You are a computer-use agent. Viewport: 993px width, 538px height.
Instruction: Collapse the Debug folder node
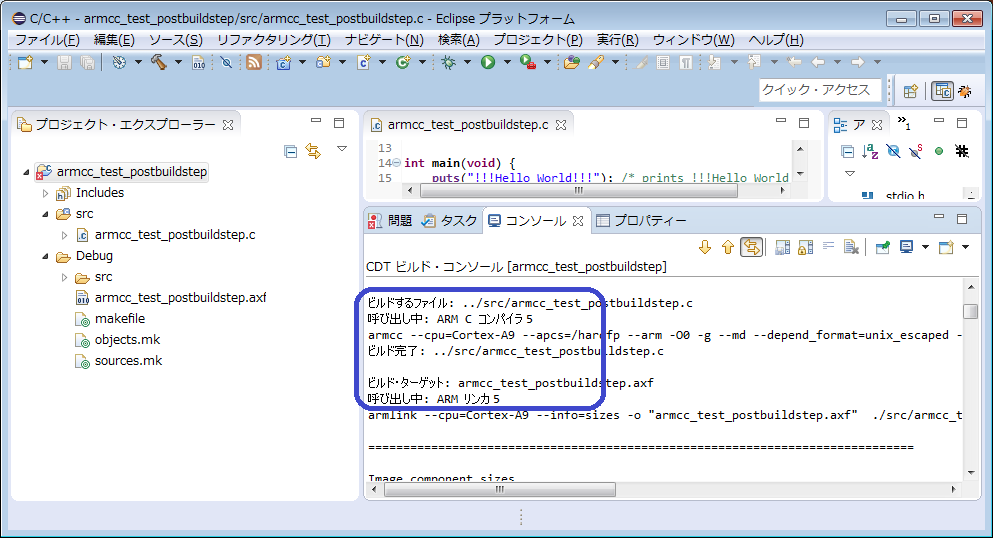[45, 256]
